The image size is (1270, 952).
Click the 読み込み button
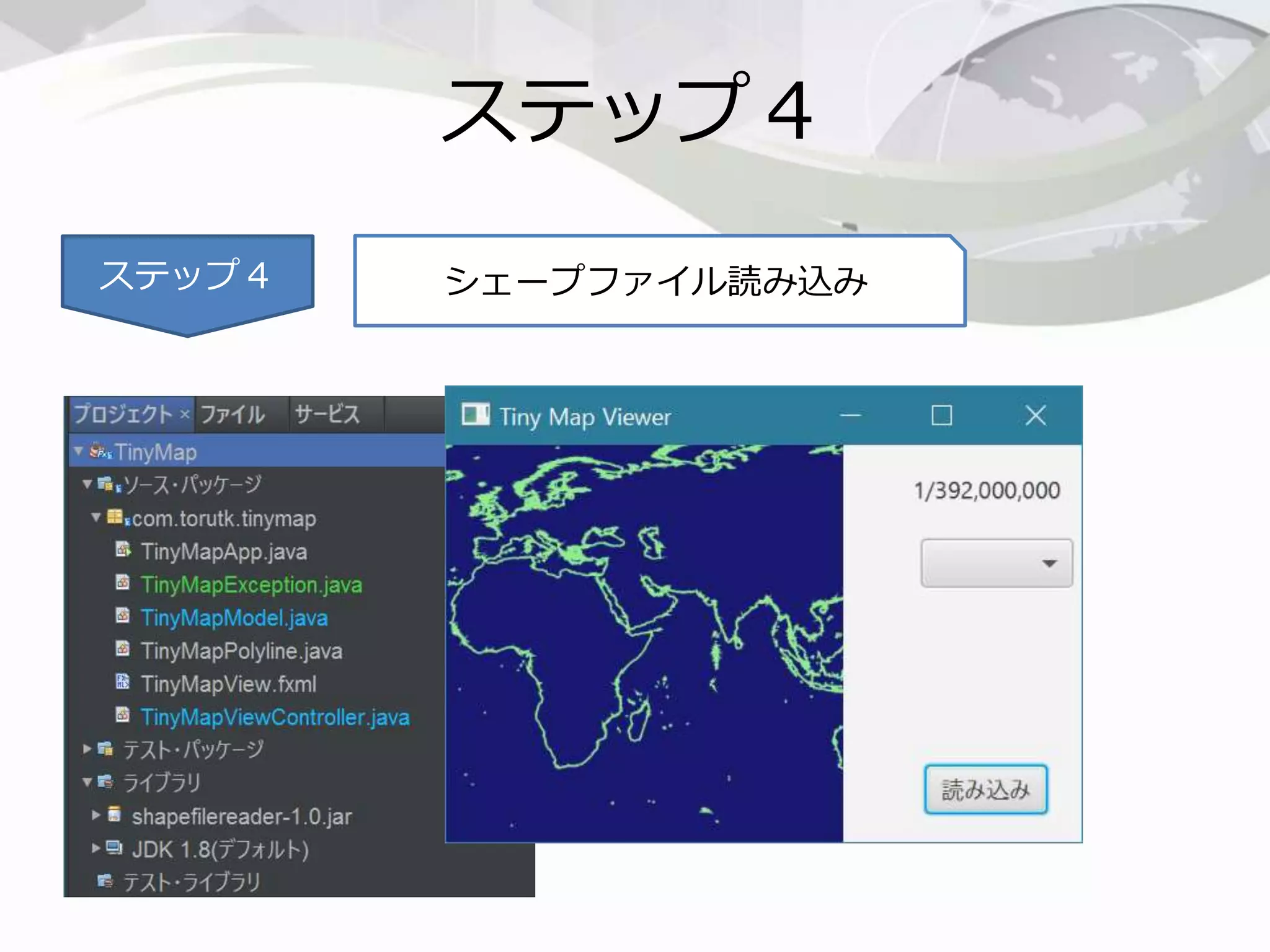coord(985,789)
